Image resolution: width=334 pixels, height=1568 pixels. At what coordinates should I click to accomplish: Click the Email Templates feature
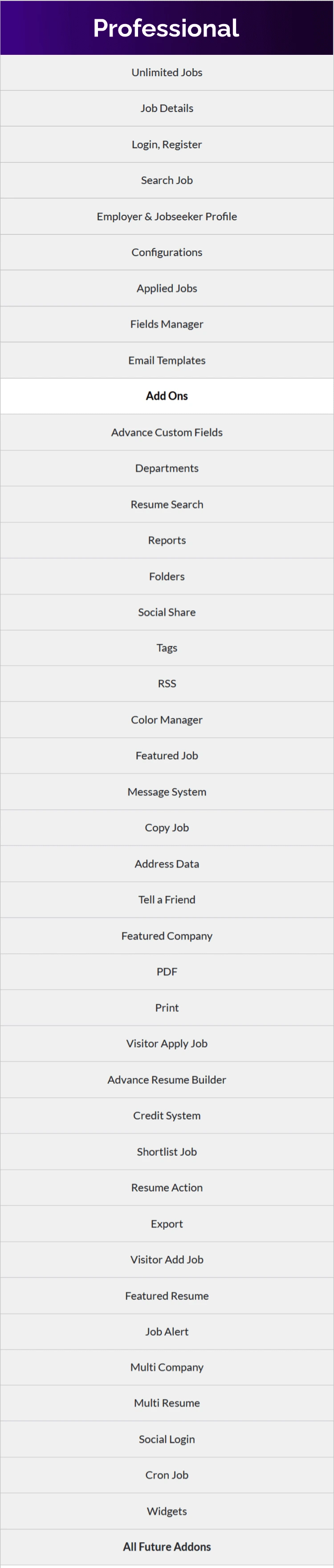tap(167, 360)
